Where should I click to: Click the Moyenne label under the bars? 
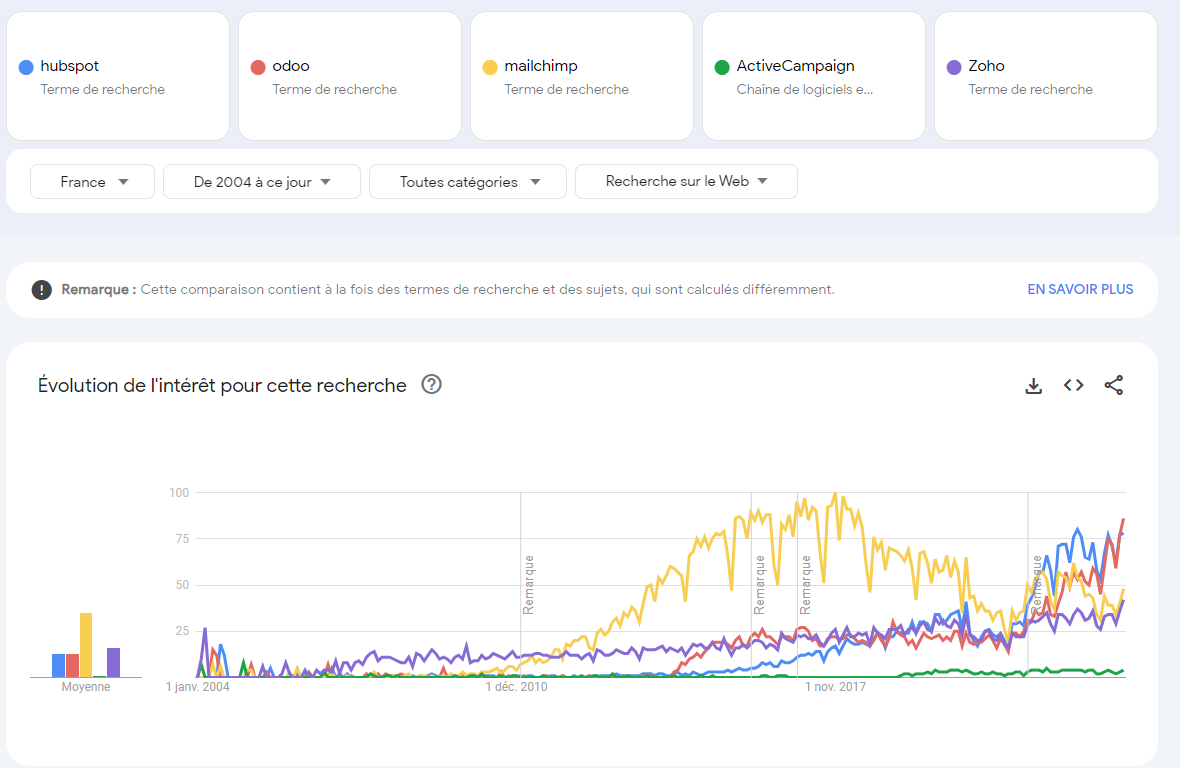(86, 687)
